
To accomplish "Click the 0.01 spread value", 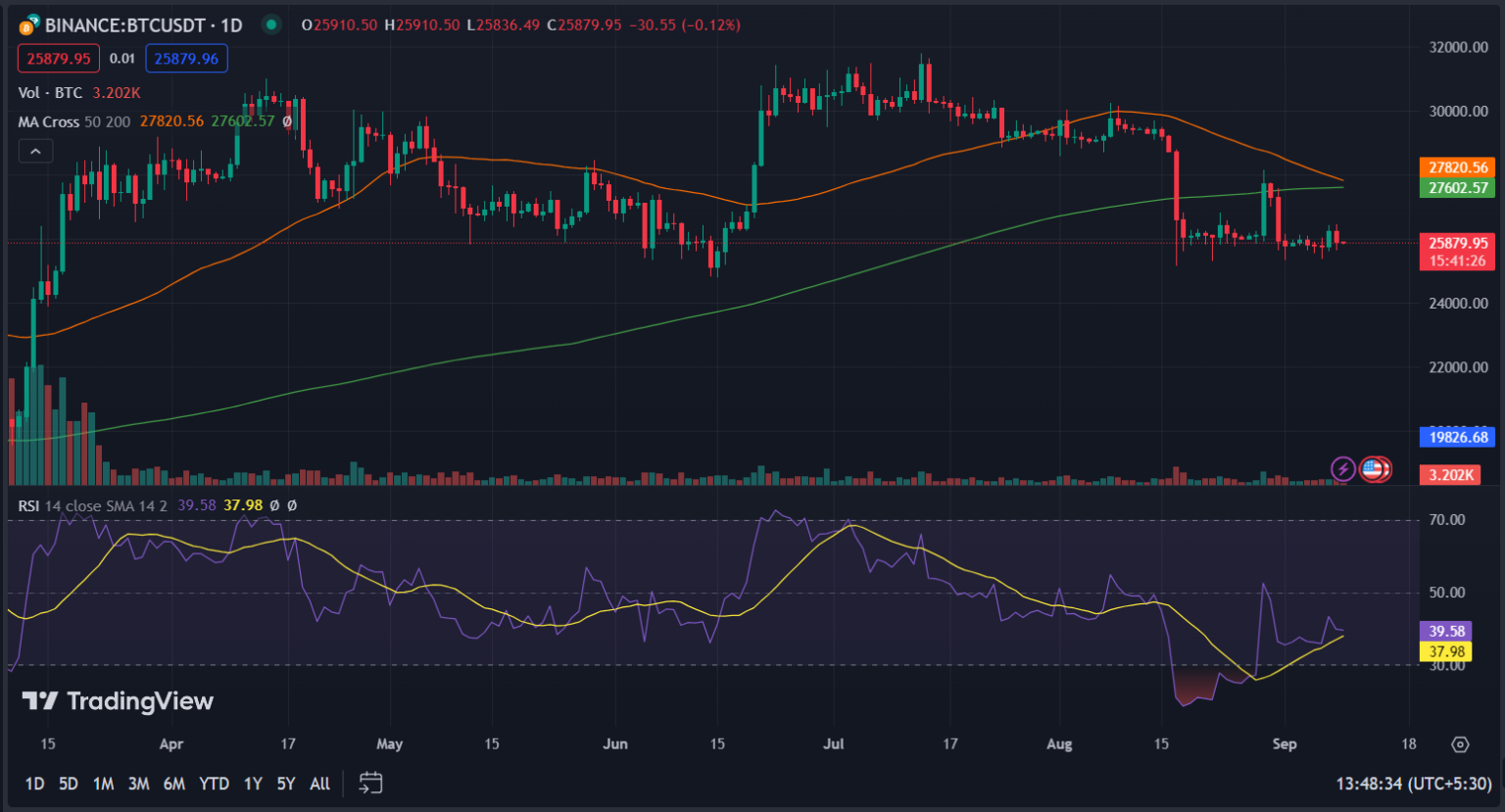I will tap(122, 59).
